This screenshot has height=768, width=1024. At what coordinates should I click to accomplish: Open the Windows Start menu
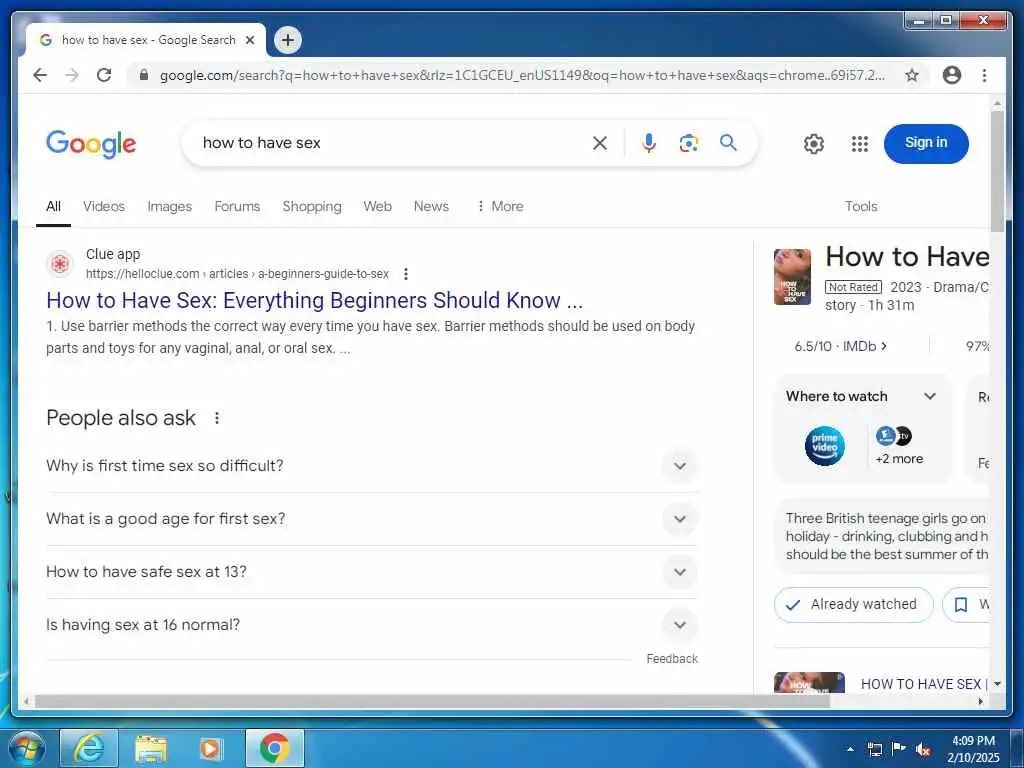27,749
